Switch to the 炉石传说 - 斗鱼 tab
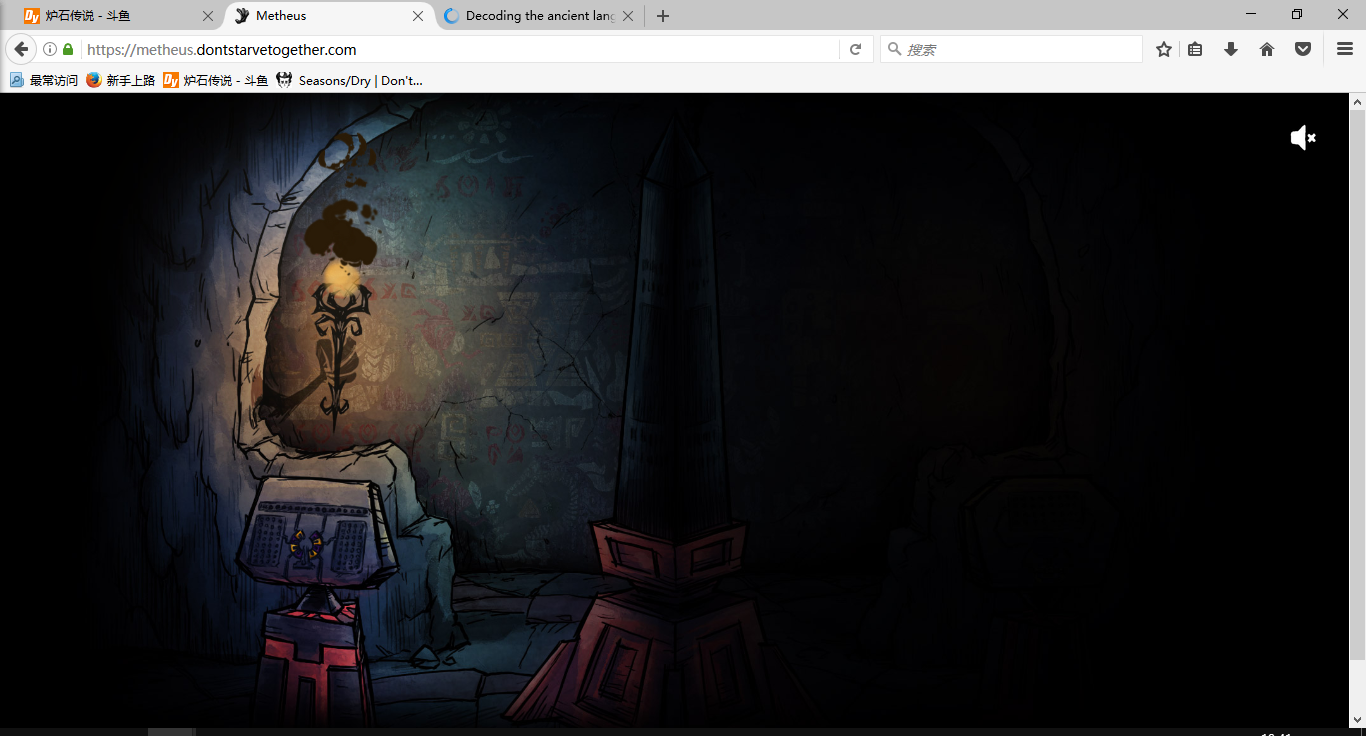Viewport: 1366px width, 736px height. pos(110,16)
